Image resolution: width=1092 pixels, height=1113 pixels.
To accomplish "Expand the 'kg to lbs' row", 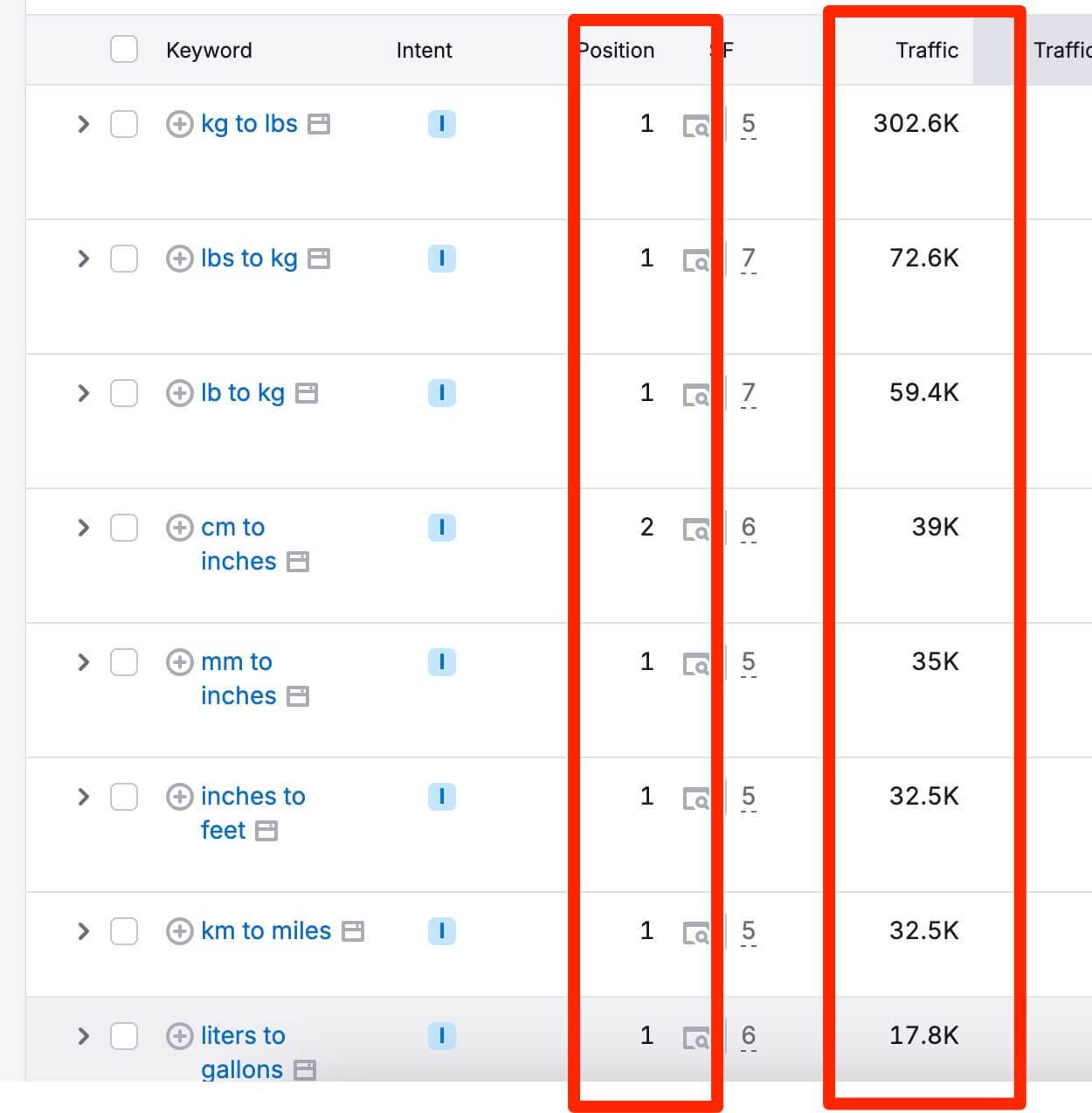I will click(83, 124).
